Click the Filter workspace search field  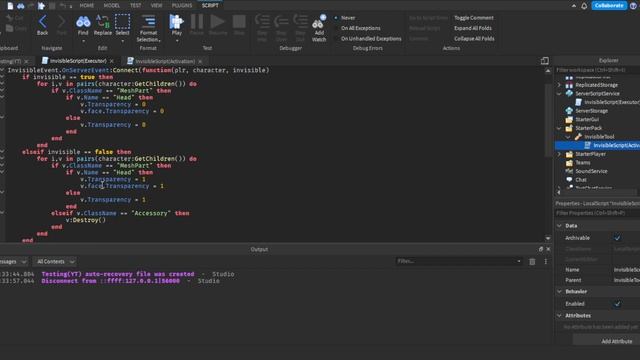597,70
